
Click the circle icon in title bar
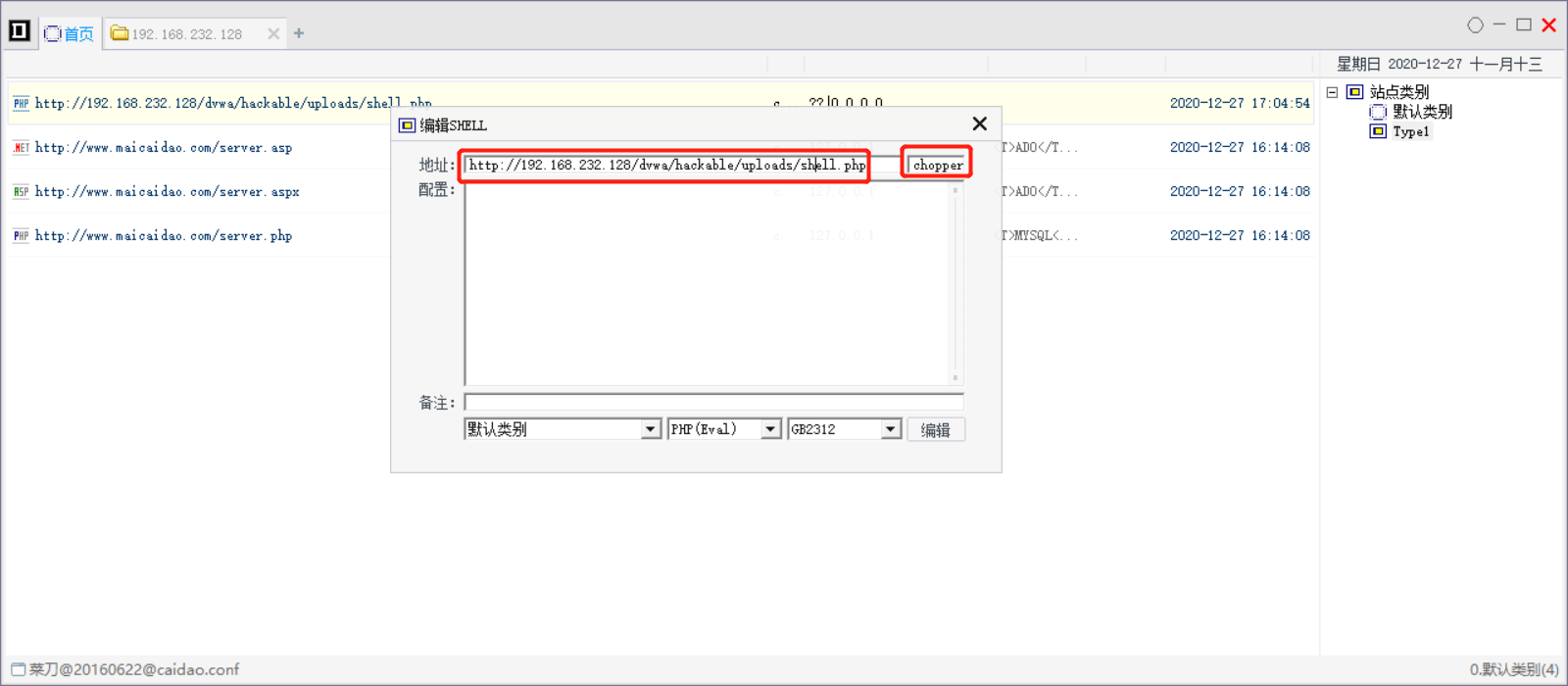1475,25
